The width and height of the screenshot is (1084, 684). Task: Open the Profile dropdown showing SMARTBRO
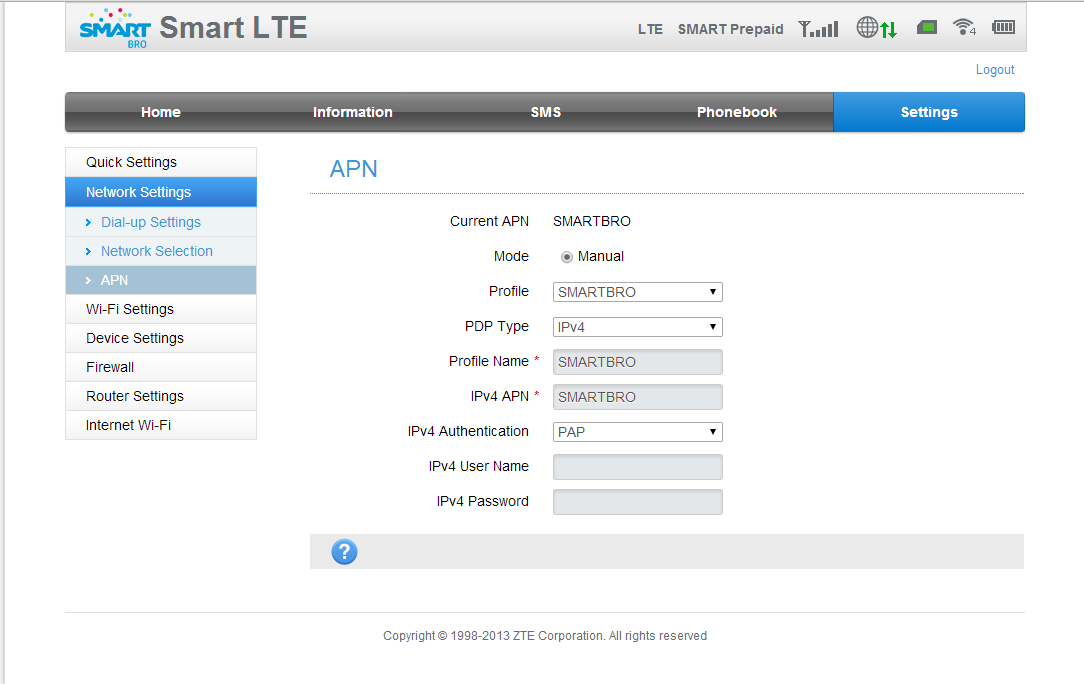coord(637,292)
